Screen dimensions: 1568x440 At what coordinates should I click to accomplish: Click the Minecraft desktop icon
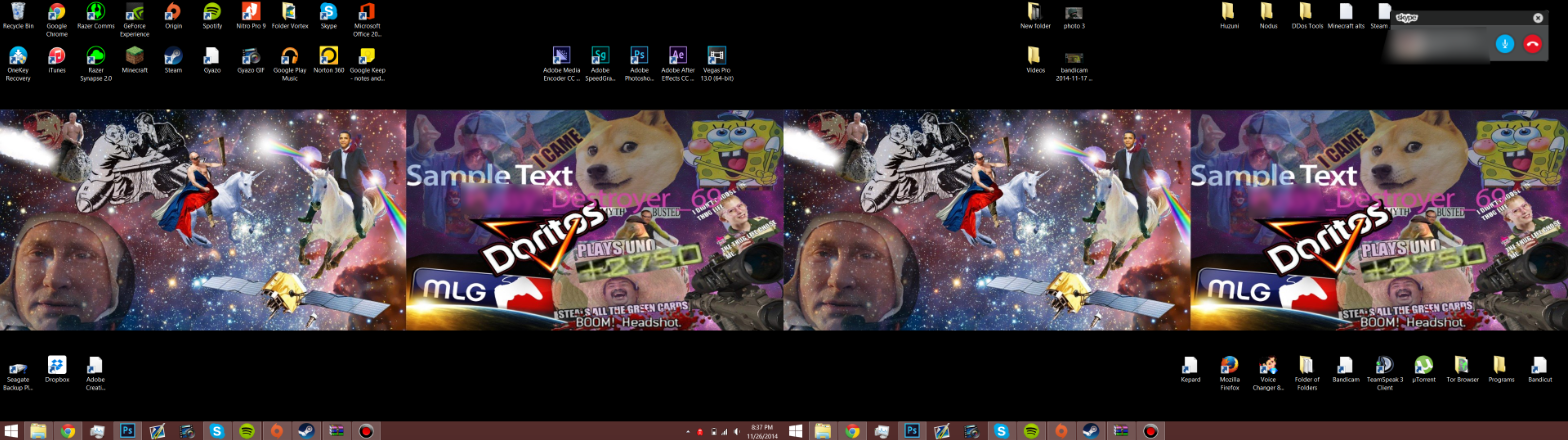tap(134, 61)
